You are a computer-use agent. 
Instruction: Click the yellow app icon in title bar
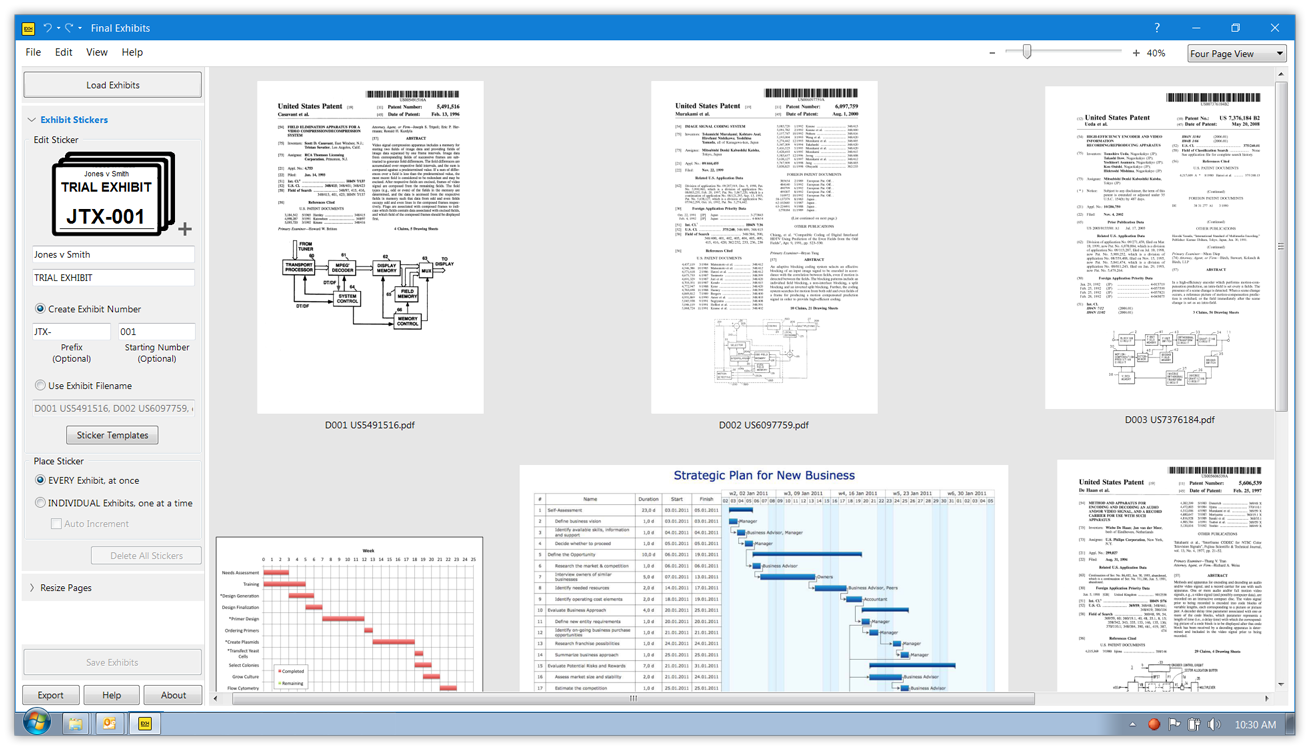click(x=28, y=28)
